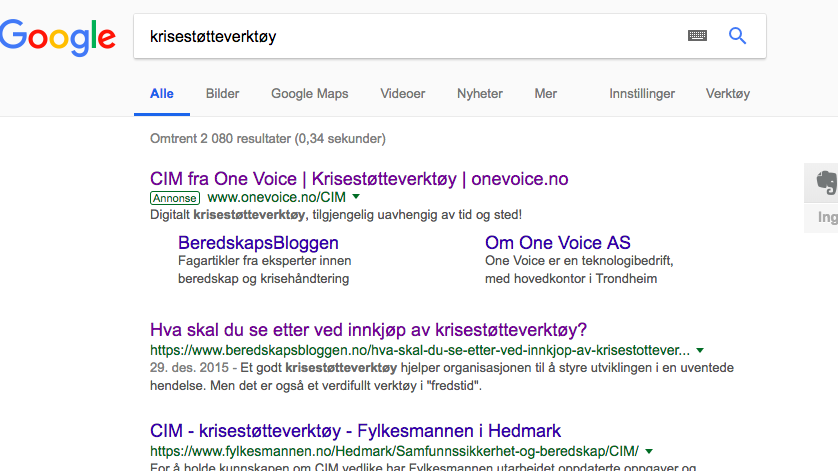
Task: Expand arrow next to fylkesmannen.no URL
Action: click(649, 451)
